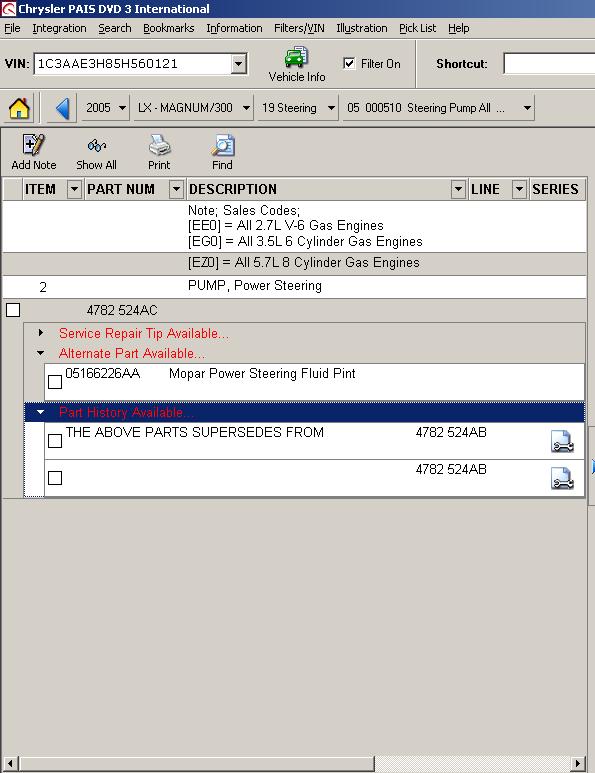Open document icon in last 4782 524AB row
The image size is (595, 773).
[561, 478]
